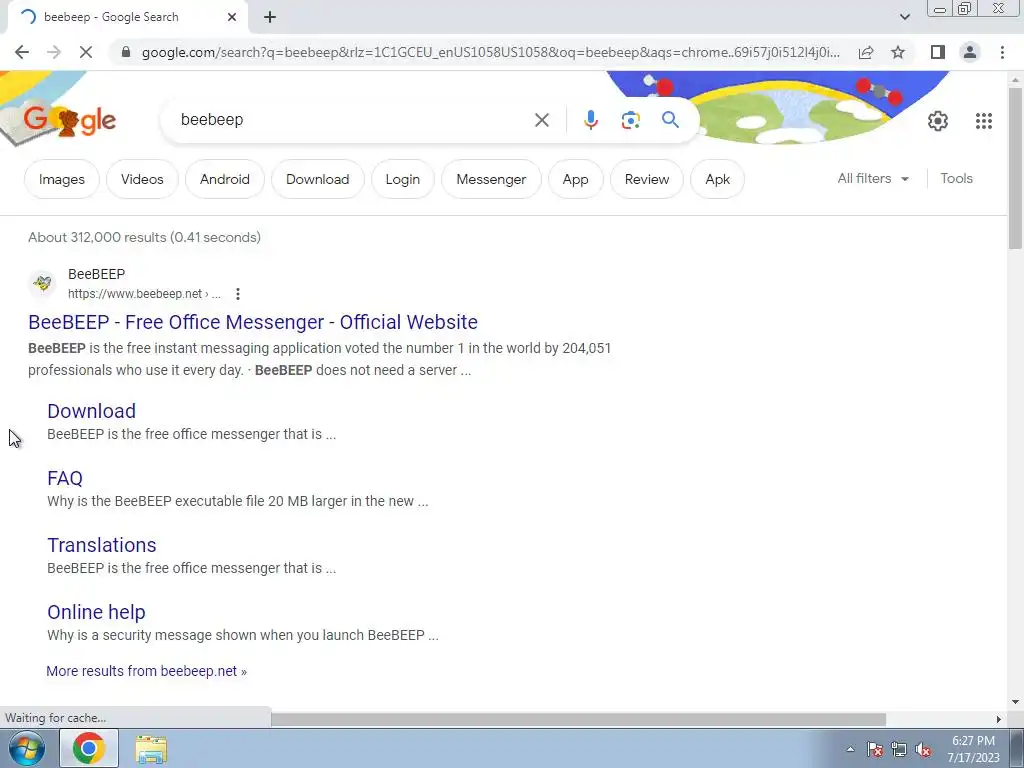Open the Windows Start button
The height and width of the screenshot is (768, 1024).
pyautogui.click(x=25, y=748)
